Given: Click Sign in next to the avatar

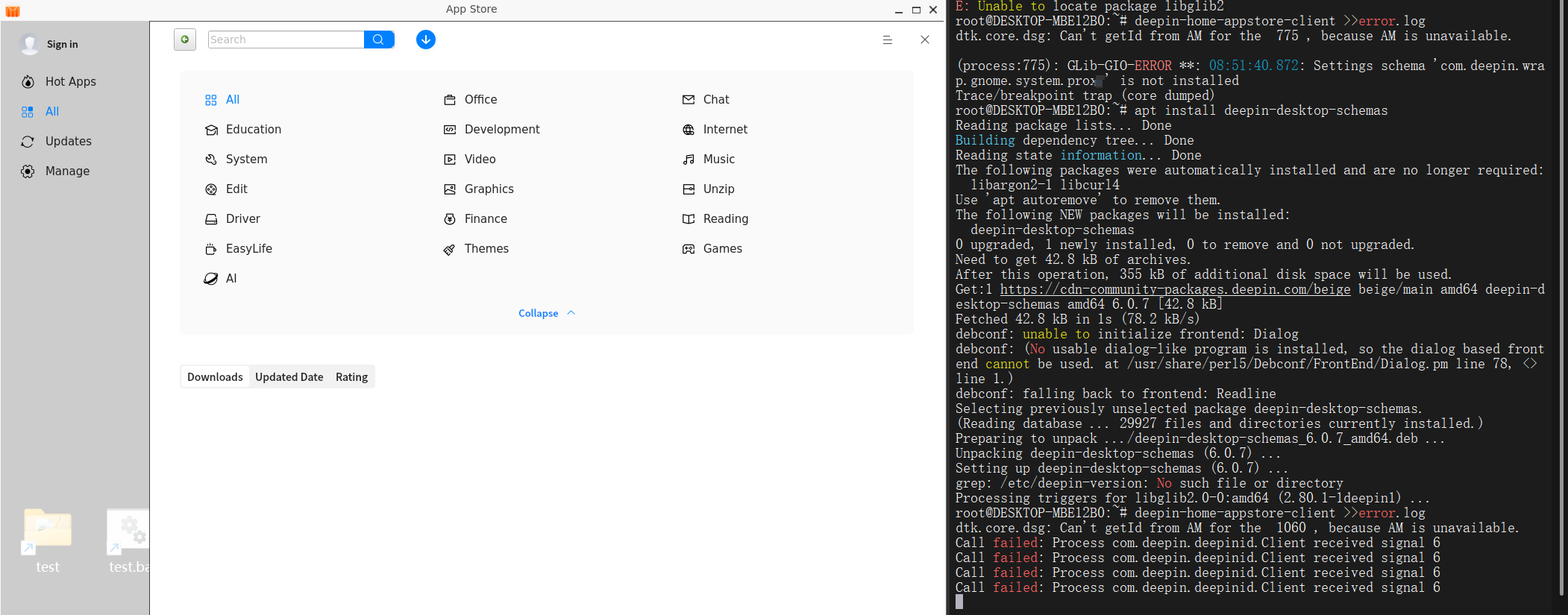Looking at the screenshot, I should 63,45.
